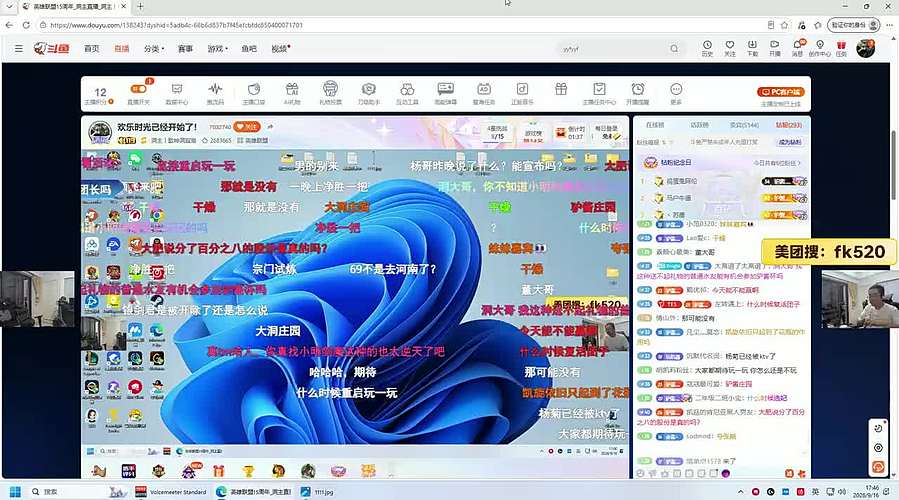The height and width of the screenshot is (500, 899).
Task: Click the Douyu search input field
Action: (613, 49)
